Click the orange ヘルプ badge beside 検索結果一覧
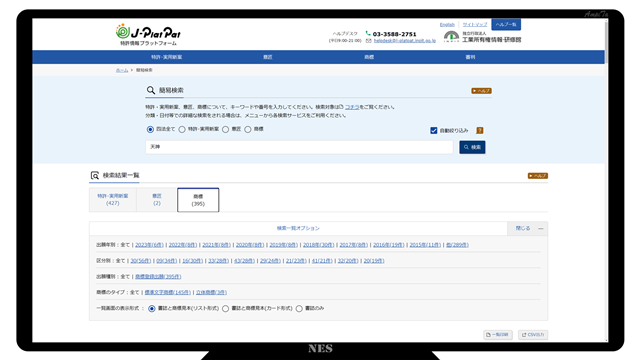This screenshot has height=360, width=640. [x=538, y=176]
